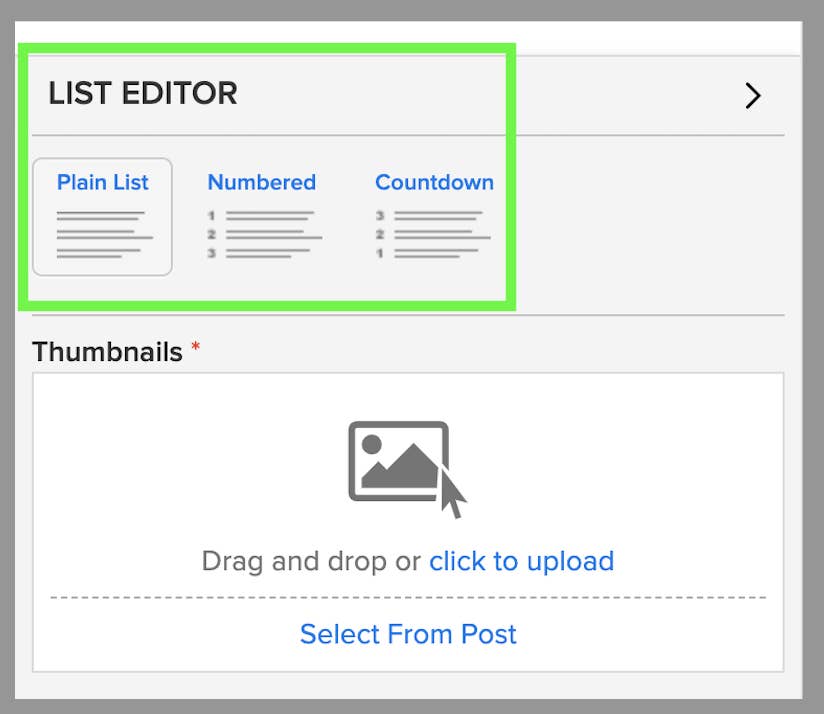This screenshot has height=714, width=824.
Task: Click the red required asterisk beside Thumbnails
Action: tap(196, 347)
